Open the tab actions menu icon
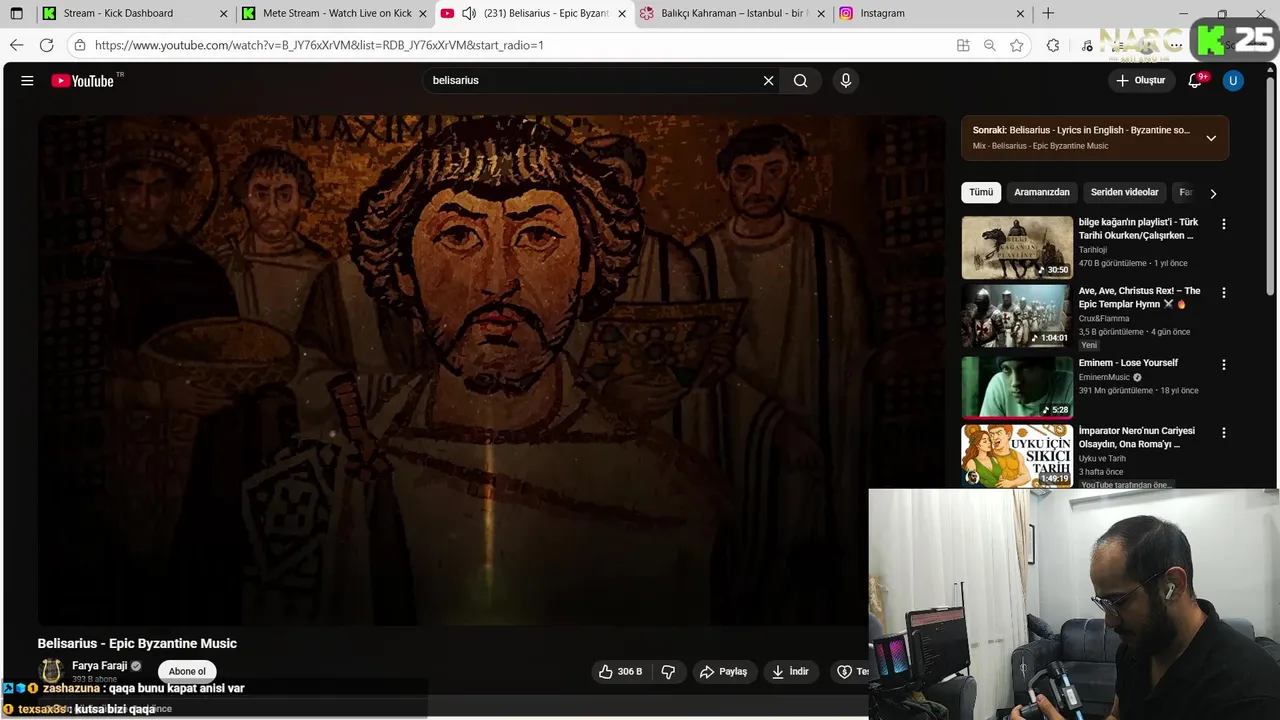1280x720 pixels. (x=16, y=14)
